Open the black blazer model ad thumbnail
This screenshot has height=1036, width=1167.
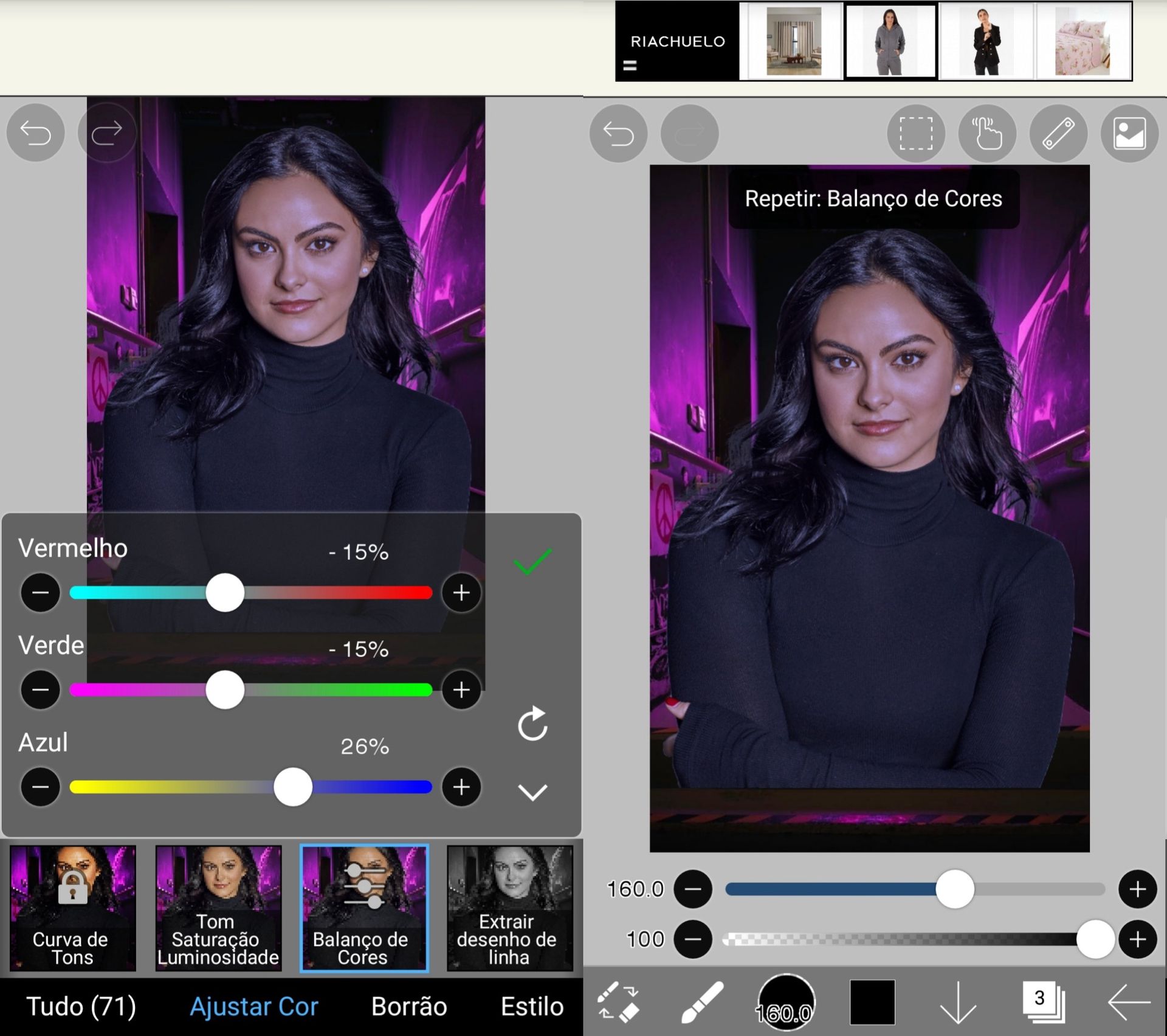(986, 41)
